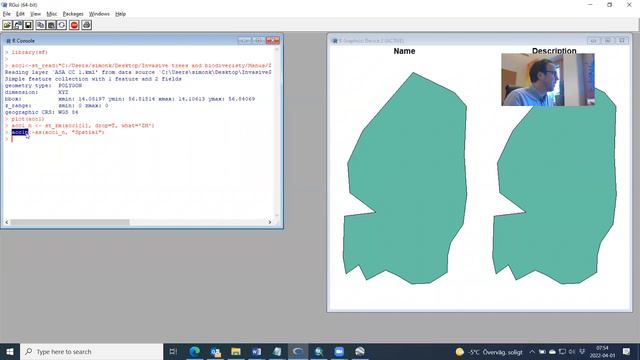
Task: Open the Edit menu
Action: point(20,14)
